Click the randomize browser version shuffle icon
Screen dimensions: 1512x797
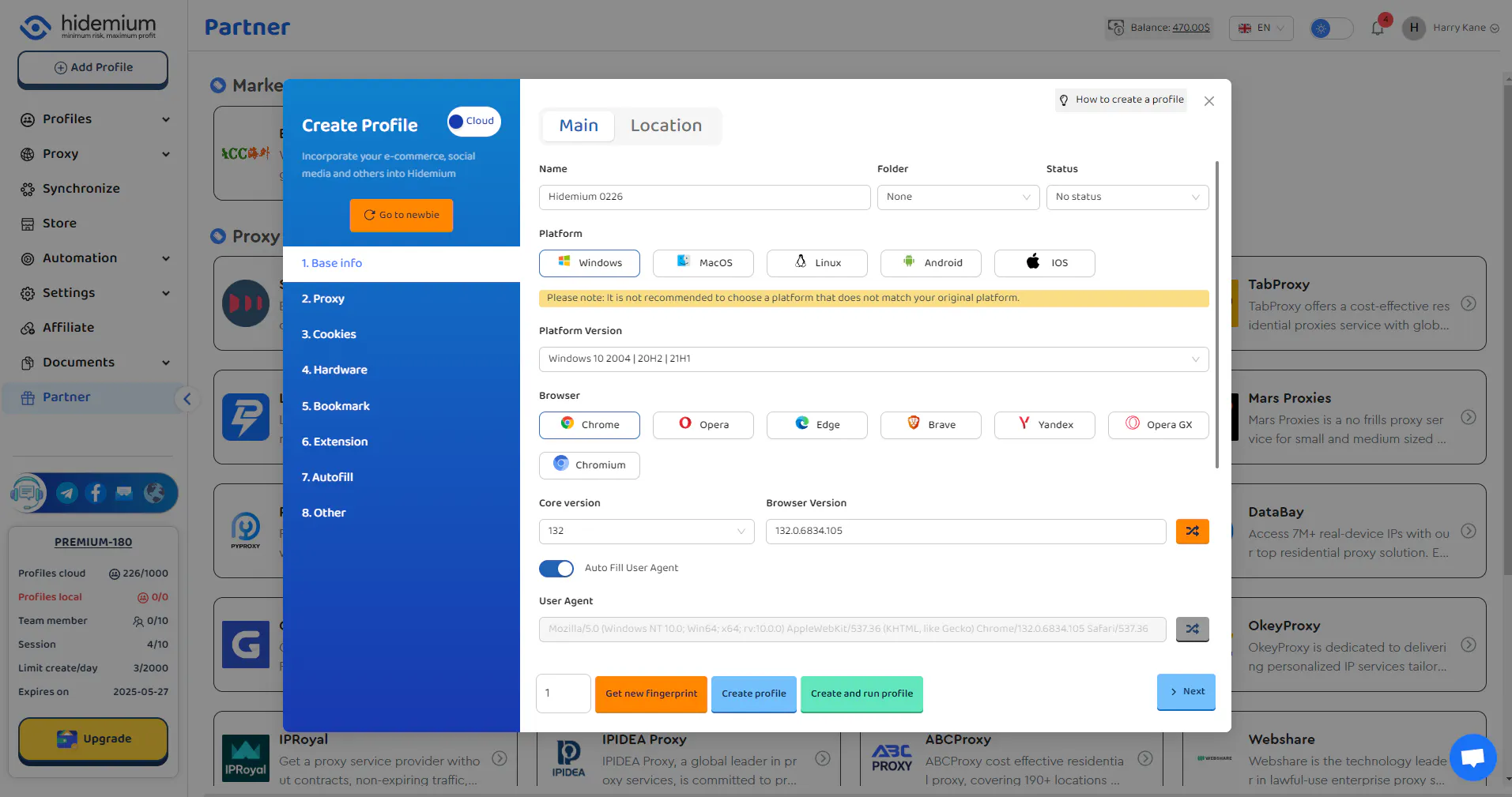pyautogui.click(x=1192, y=532)
